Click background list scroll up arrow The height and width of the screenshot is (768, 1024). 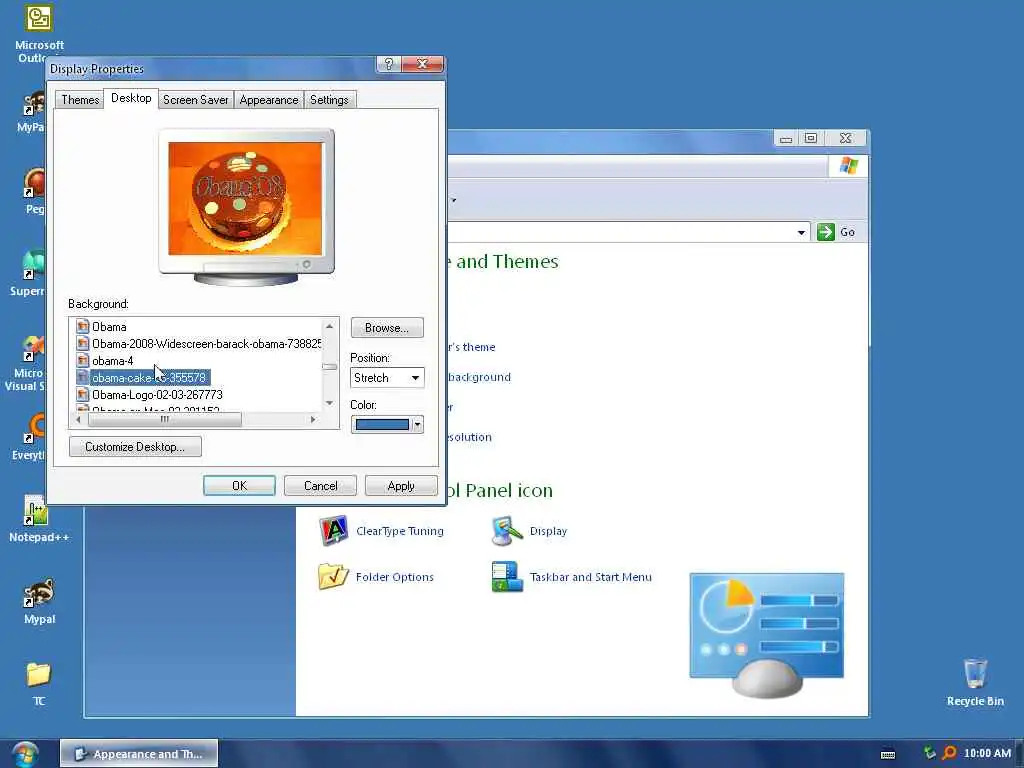point(330,326)
